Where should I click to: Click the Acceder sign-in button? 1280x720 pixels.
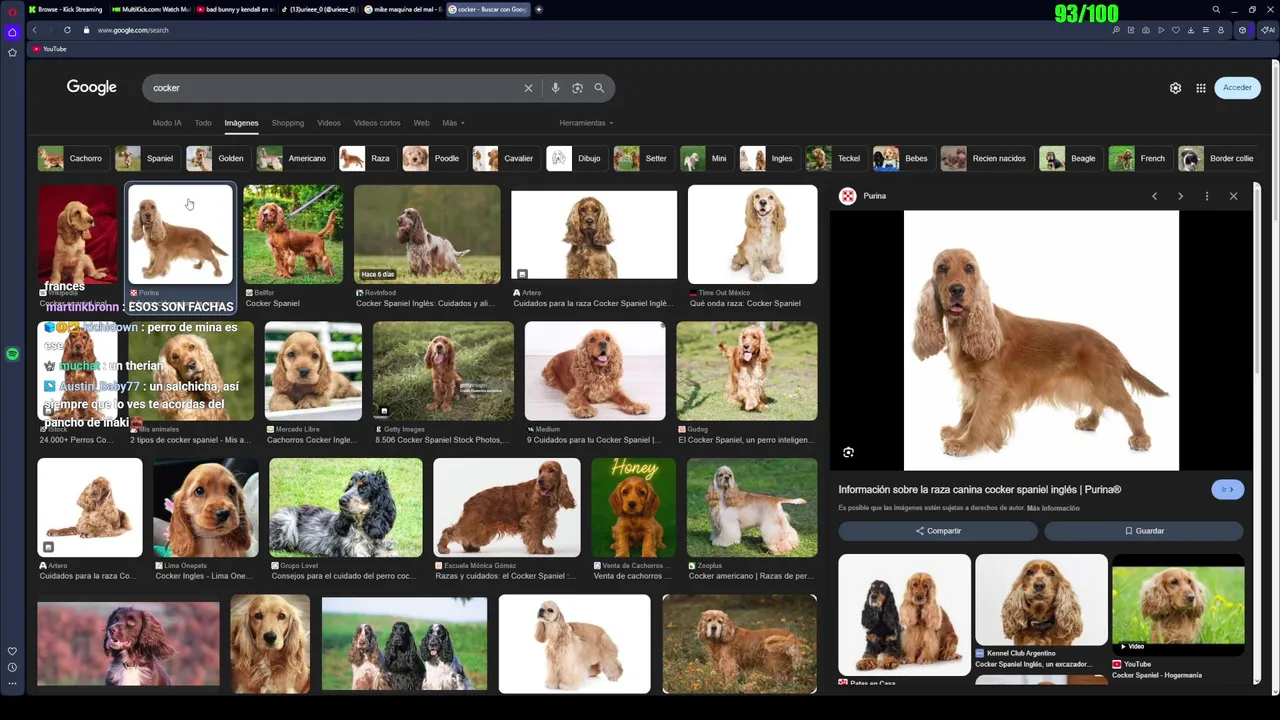coord(1237,88)
